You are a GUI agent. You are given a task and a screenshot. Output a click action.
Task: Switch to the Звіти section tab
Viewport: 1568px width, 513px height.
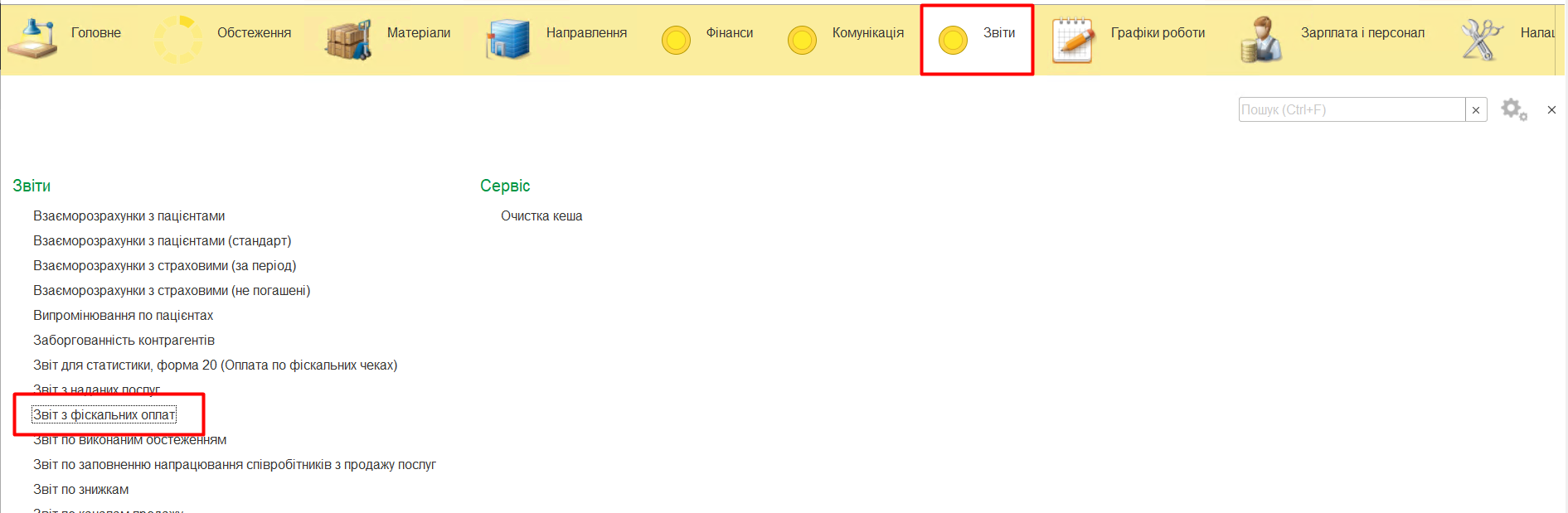pyautogui.click(x=977, y=39)
